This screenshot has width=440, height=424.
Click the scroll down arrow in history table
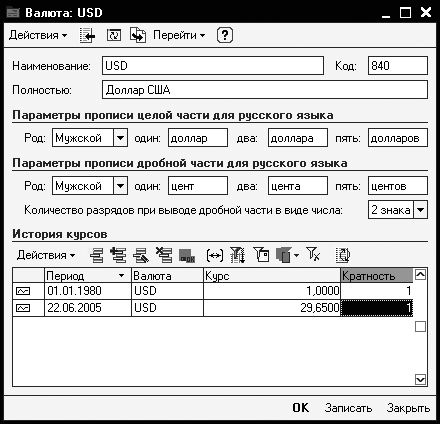pyautogui.click(x=420, y=379)
